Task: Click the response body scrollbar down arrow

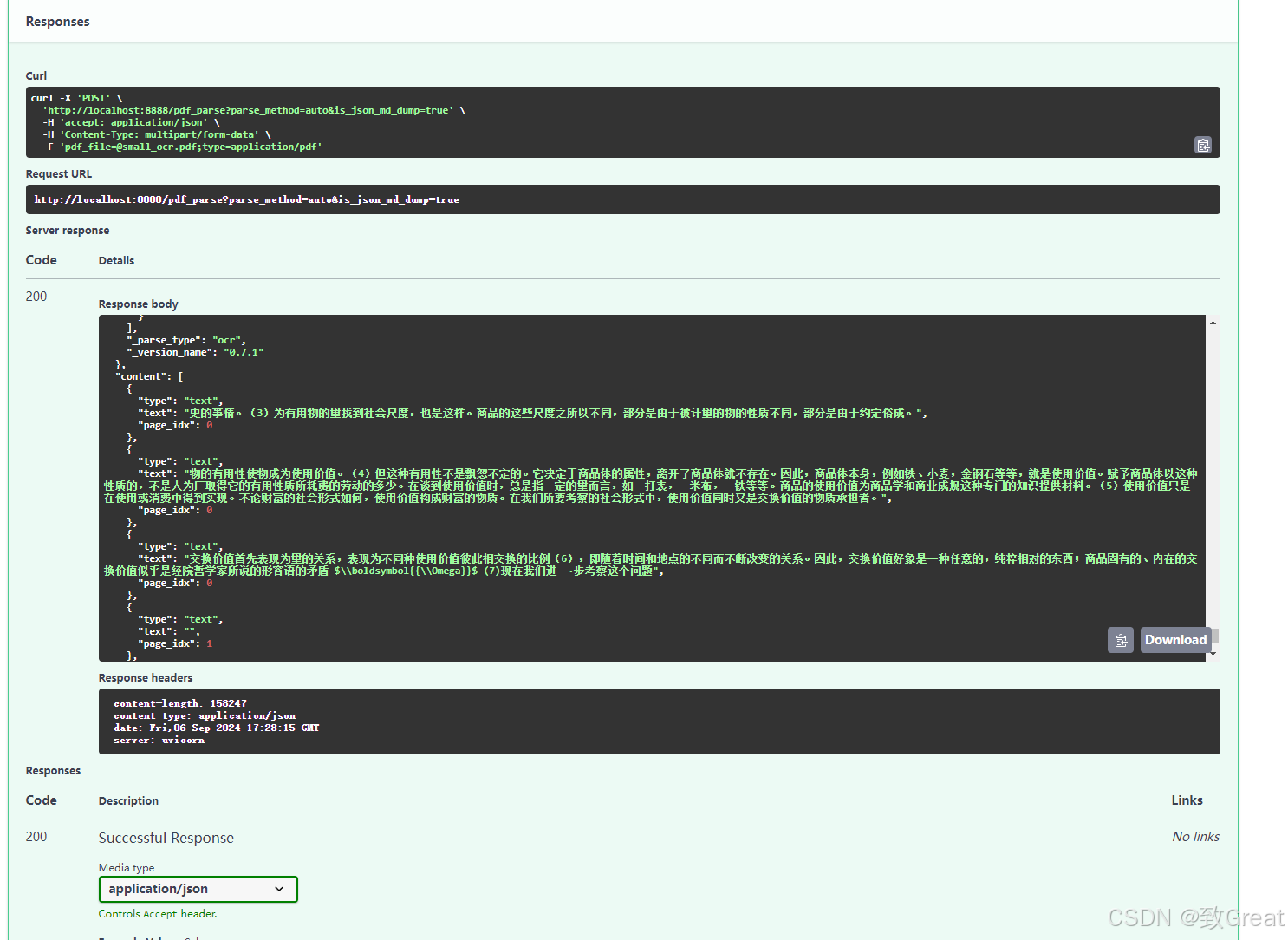Action: point(1213,654)
